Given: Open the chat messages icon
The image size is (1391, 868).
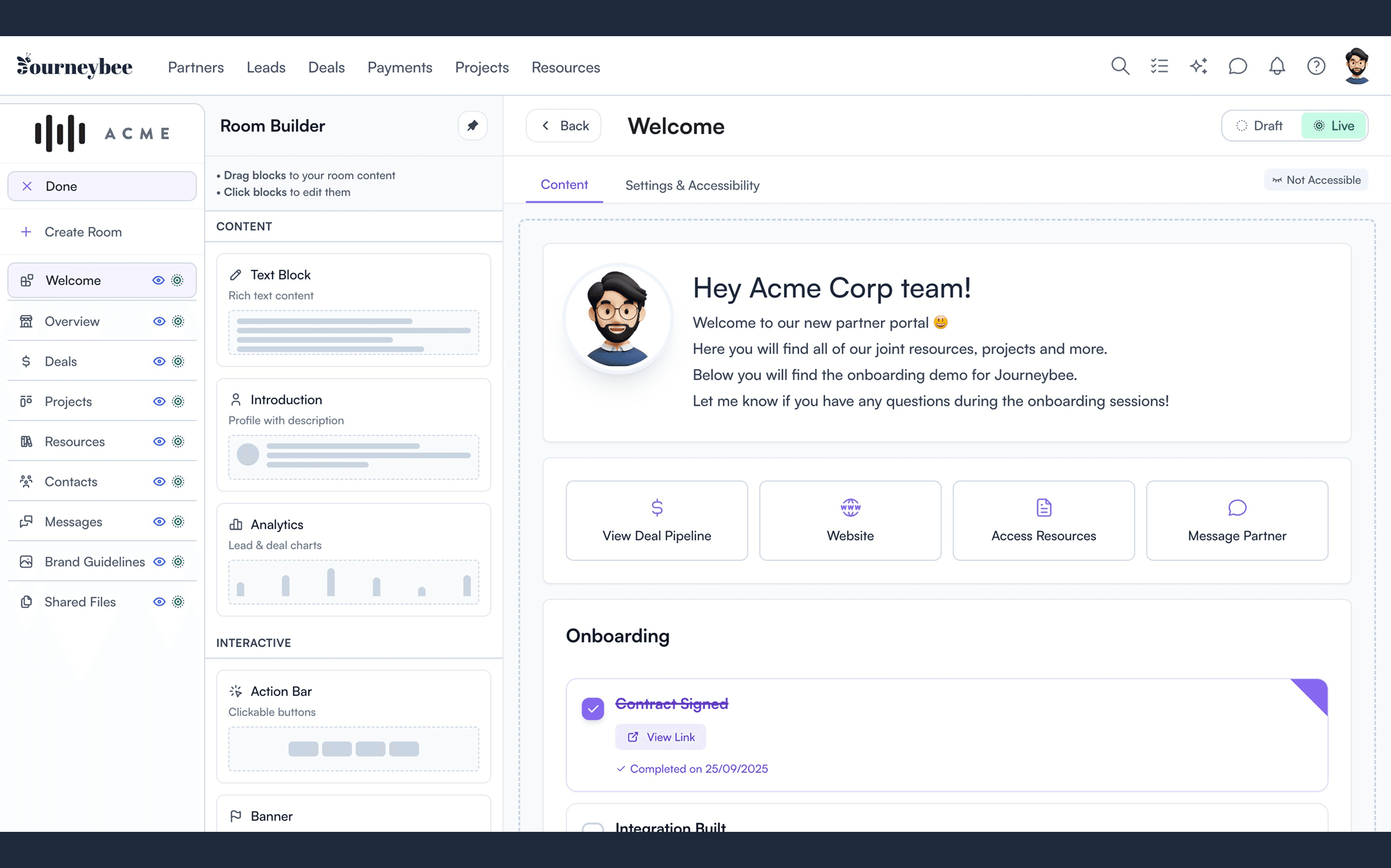Looking at the screenshot, I should coord(1237,66).
